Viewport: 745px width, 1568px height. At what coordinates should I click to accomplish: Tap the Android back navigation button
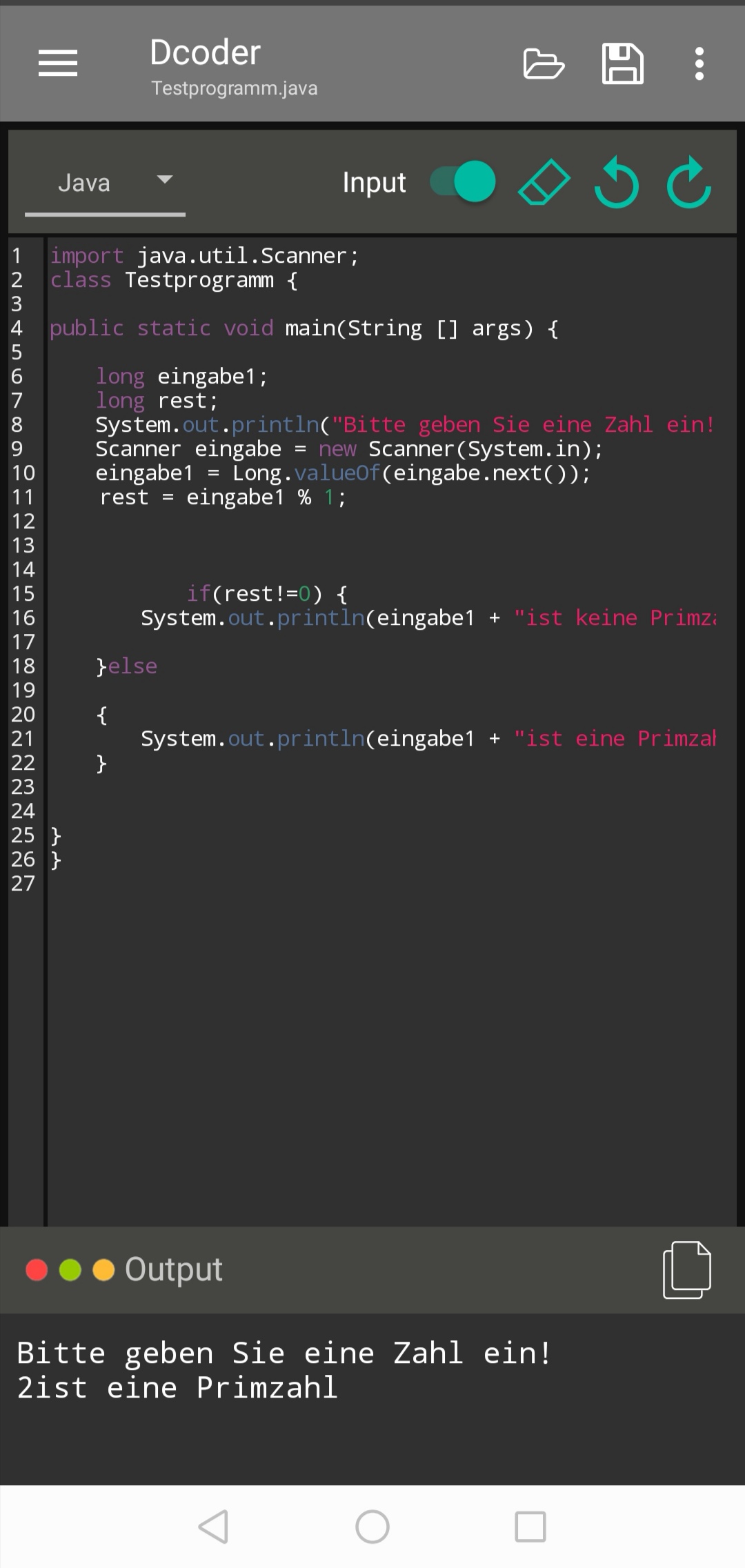[213, 1526]
